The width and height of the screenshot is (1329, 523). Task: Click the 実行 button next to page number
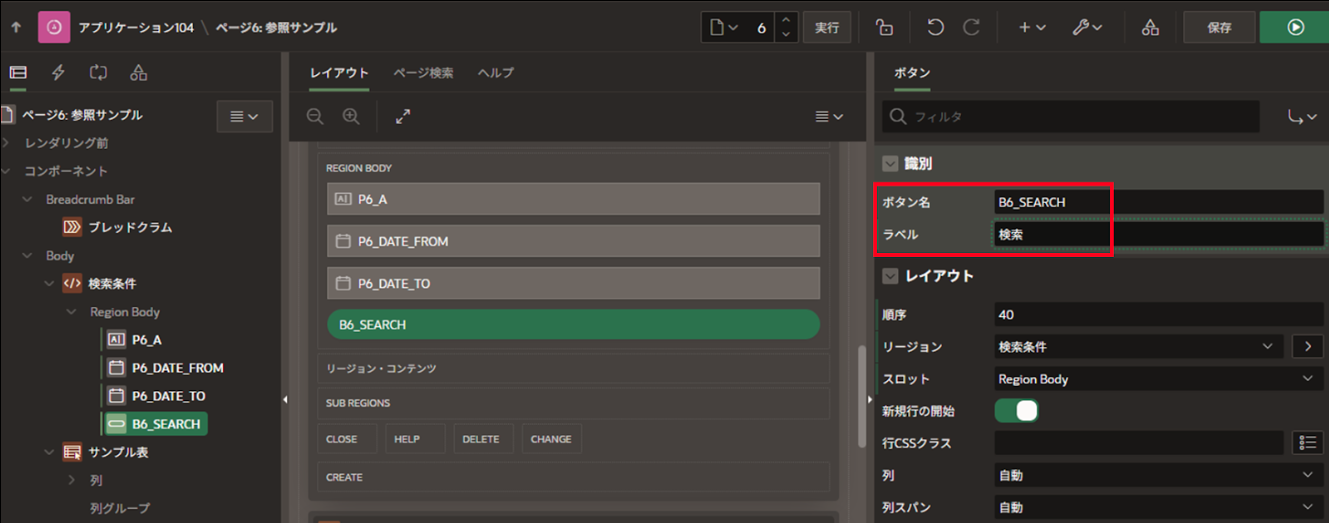[827, 28]
